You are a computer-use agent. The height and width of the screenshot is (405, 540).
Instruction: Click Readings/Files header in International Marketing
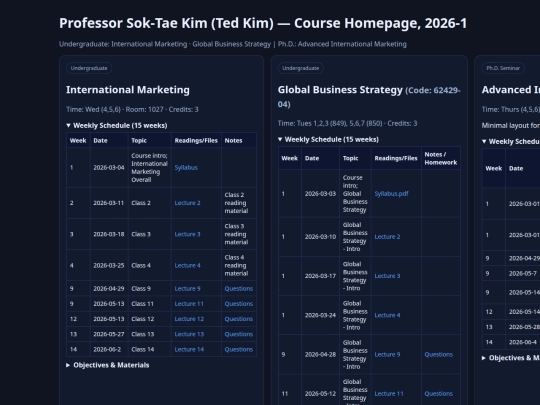196,141
